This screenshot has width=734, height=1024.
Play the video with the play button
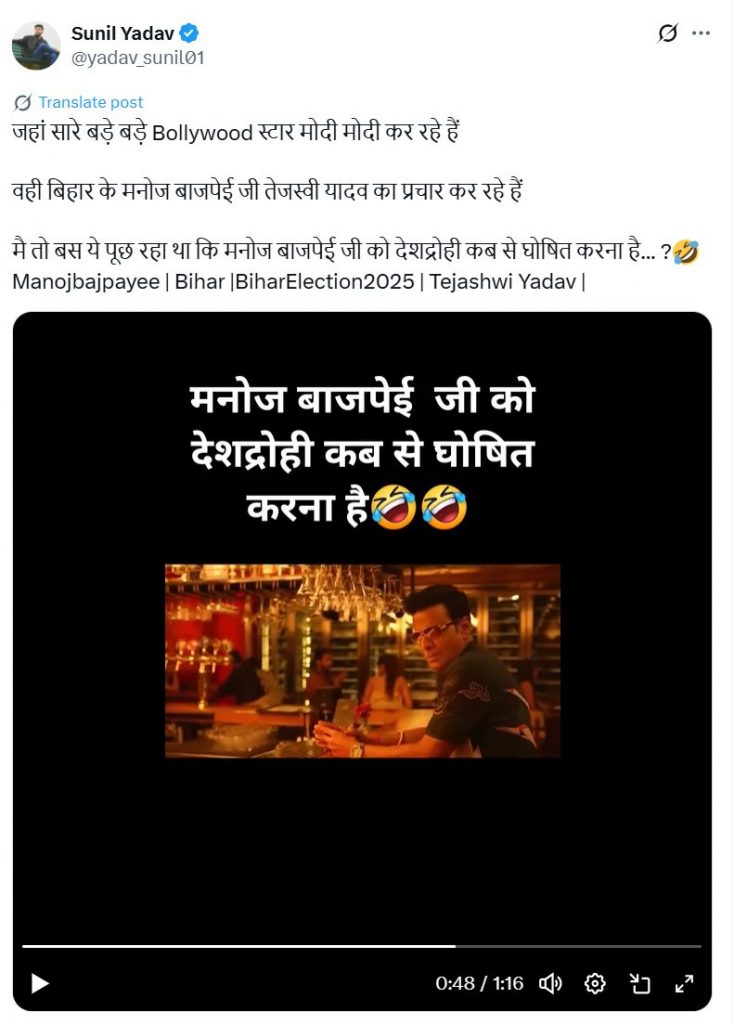point(40,983)
